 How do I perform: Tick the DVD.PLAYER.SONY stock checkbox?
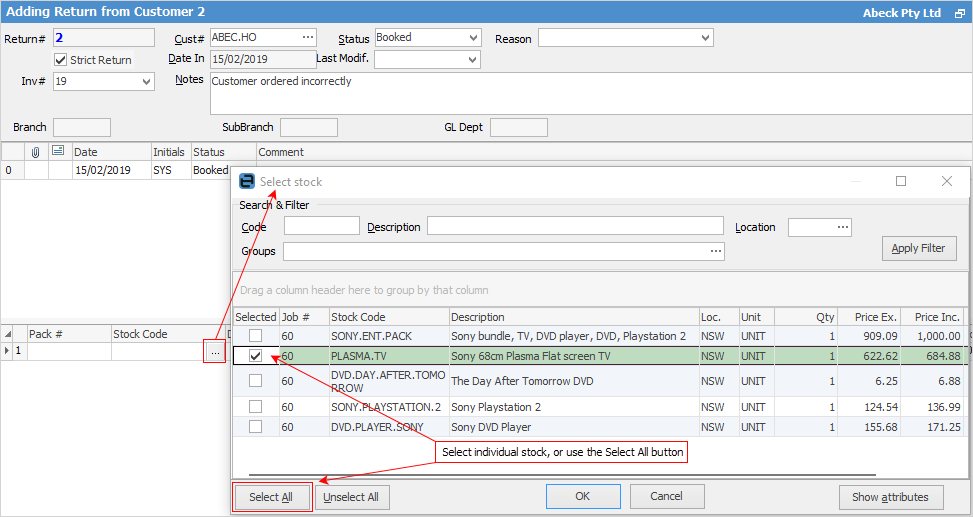[x=256, y=427]
